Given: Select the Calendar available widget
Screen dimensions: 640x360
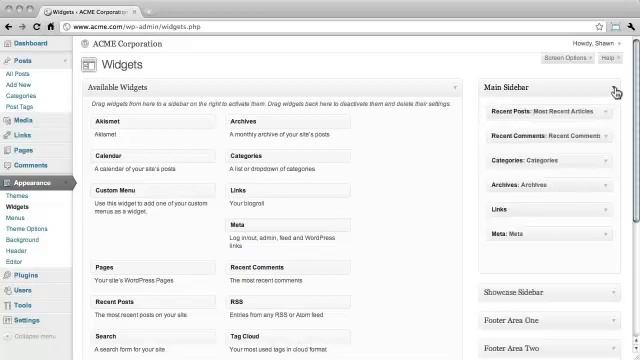Looking at the screenshot, I should click(153, 156).
